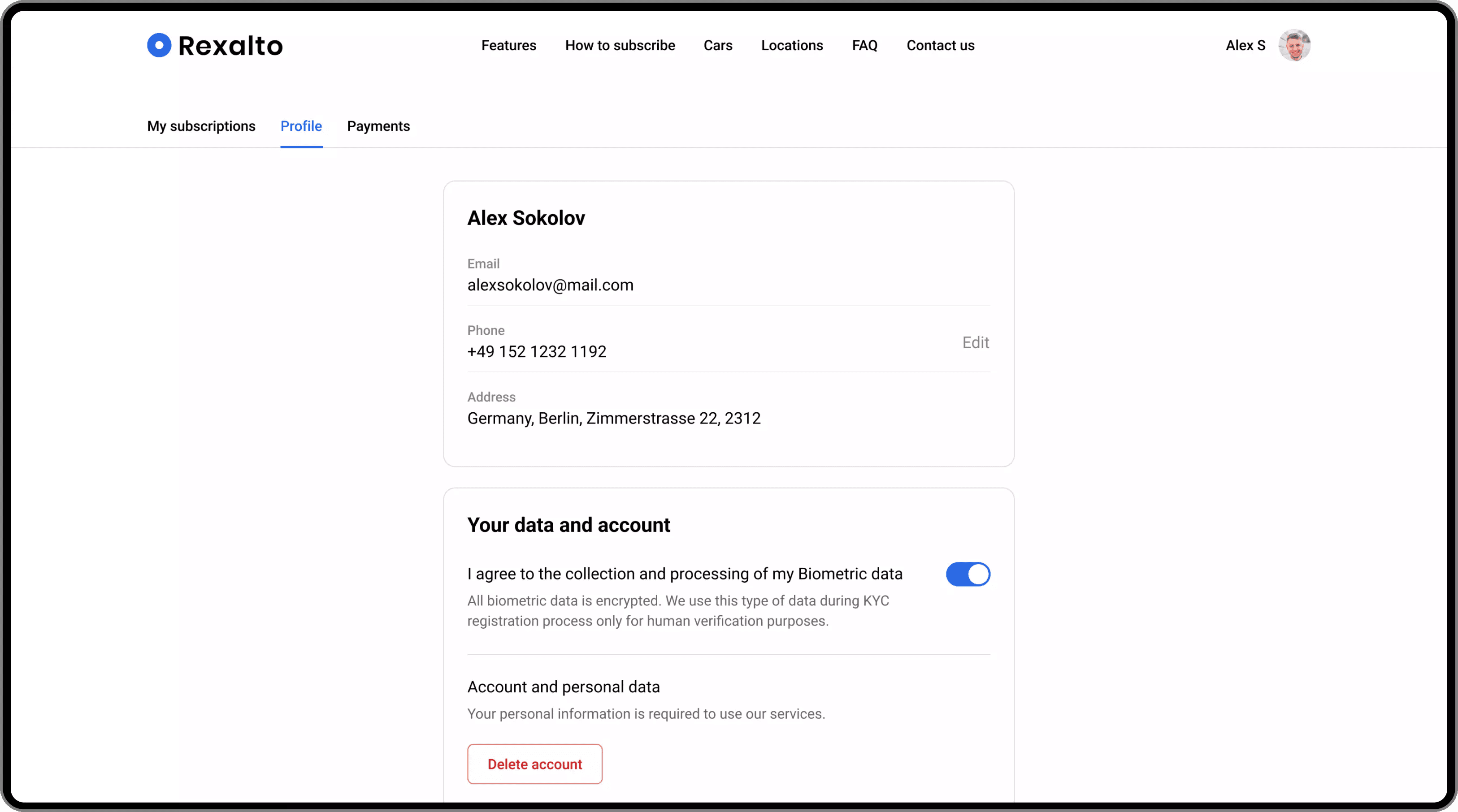The height and width of the screenshot is (812, 1458).
Task: Click the Rexalto wordmark text
Action: point(230,46)
